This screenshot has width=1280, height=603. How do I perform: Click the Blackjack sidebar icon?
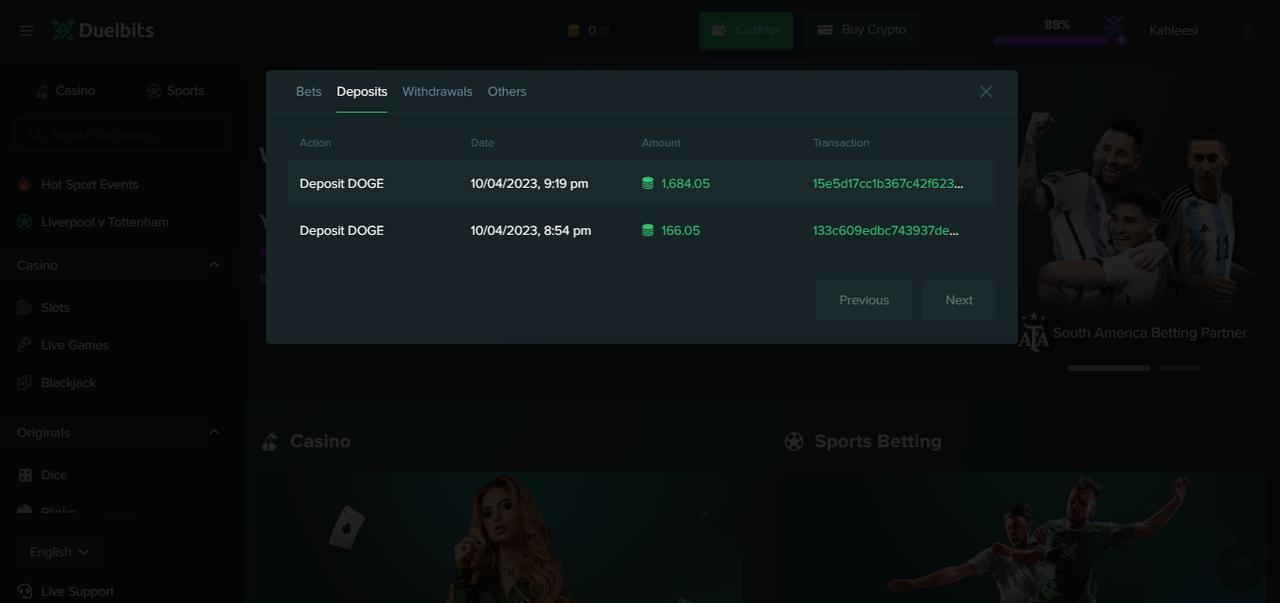pos(25,383)
